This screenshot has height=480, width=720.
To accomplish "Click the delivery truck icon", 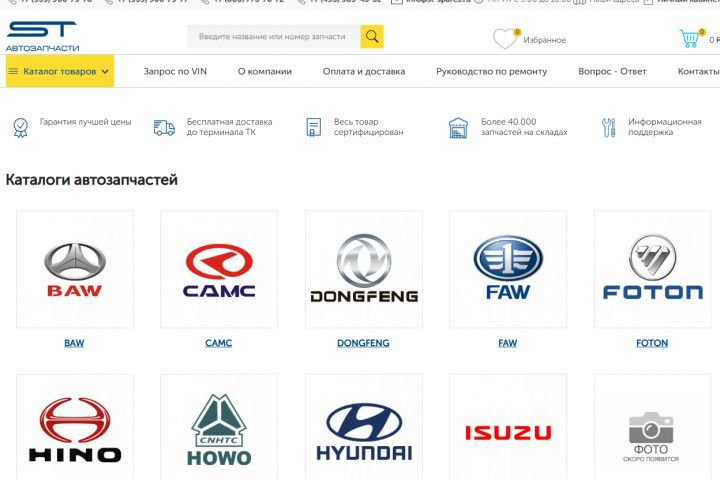I will coord(164,128).
